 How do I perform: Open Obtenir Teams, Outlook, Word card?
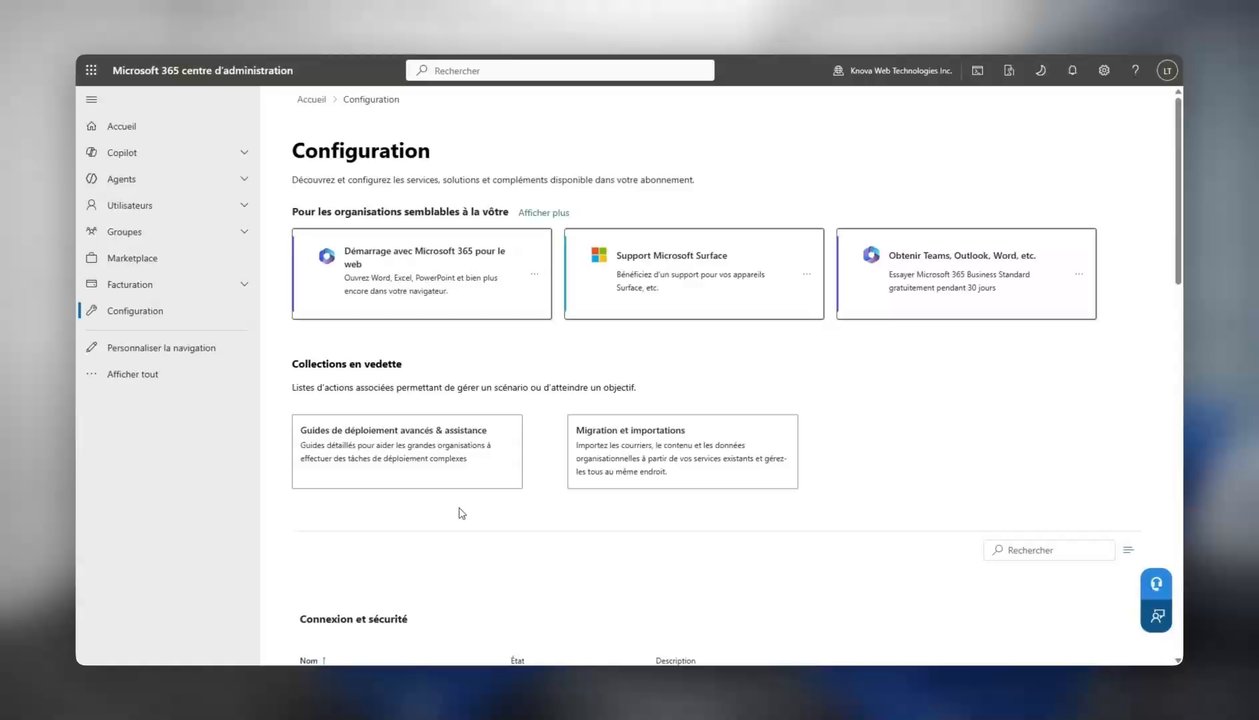coord(966,274)
